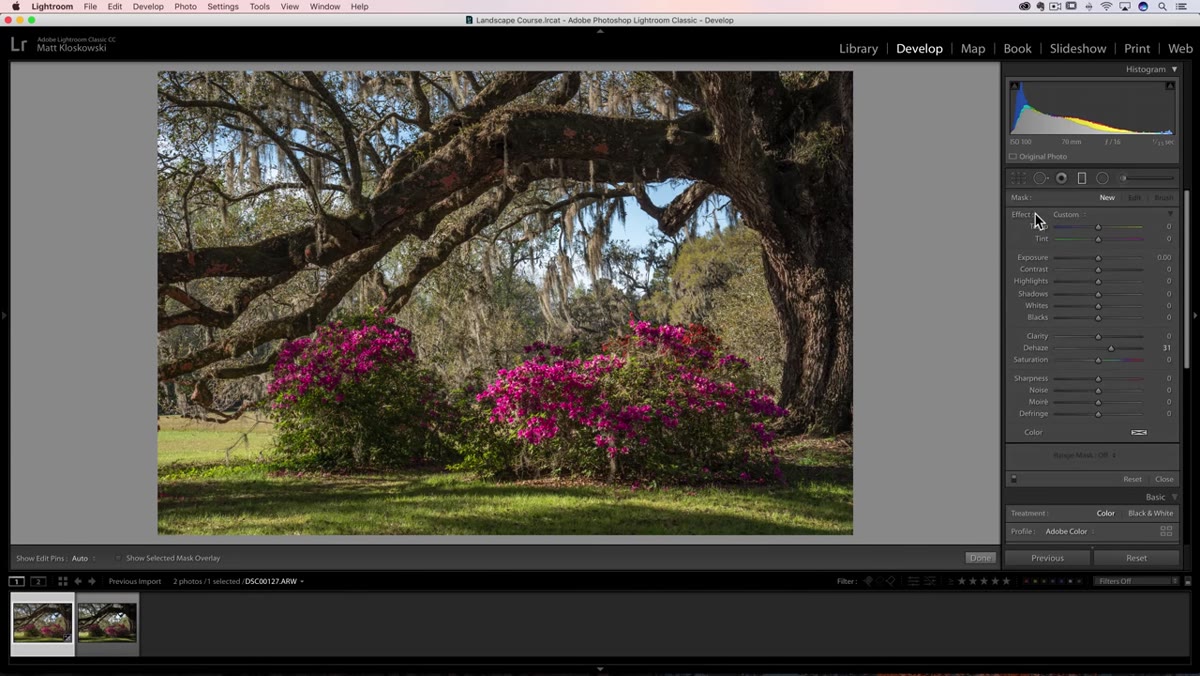The width and height of the screenshot is (1200, 676).
Task: Open the Effect Custom preset dropdown
Action: coord(1068,214)
